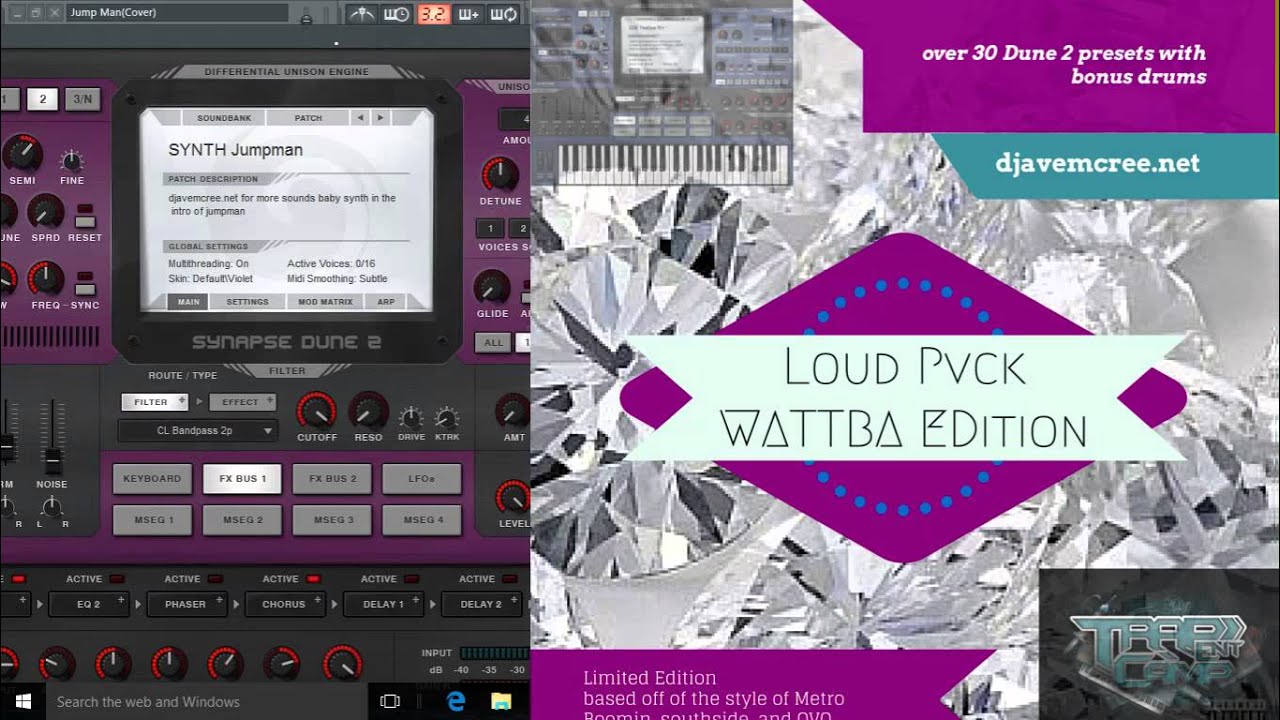This screenshot has width=1280, height=720.
Task: Open the LFOs section
Action: [x=422, y=479]
